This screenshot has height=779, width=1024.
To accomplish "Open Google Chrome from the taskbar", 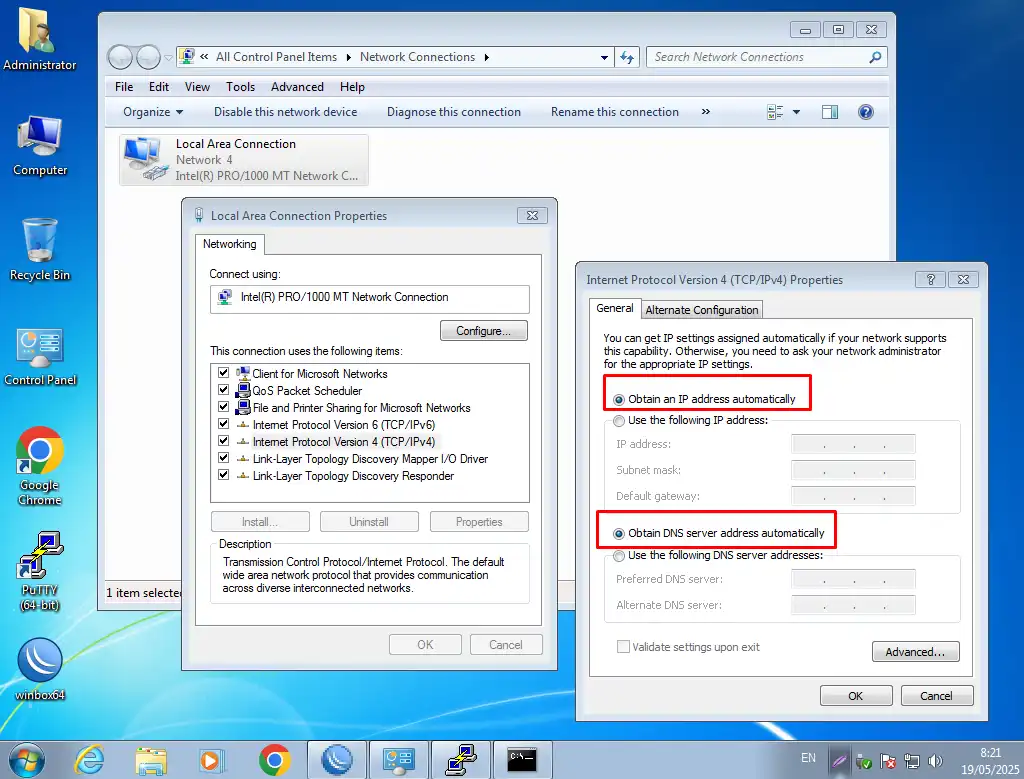I will [274, 760].
